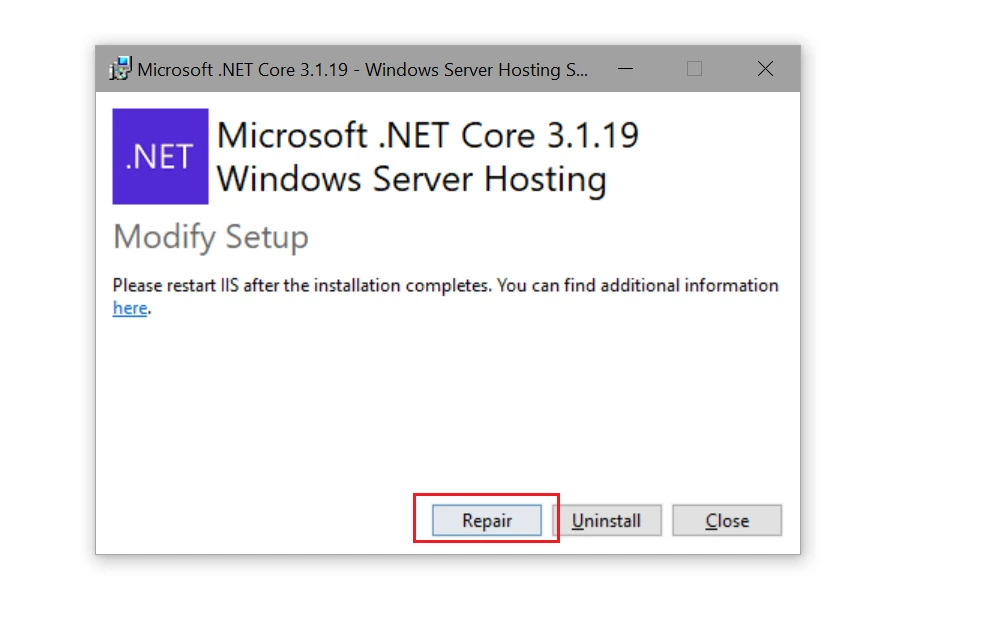Open the "here" additional information link

coord(130,308)
